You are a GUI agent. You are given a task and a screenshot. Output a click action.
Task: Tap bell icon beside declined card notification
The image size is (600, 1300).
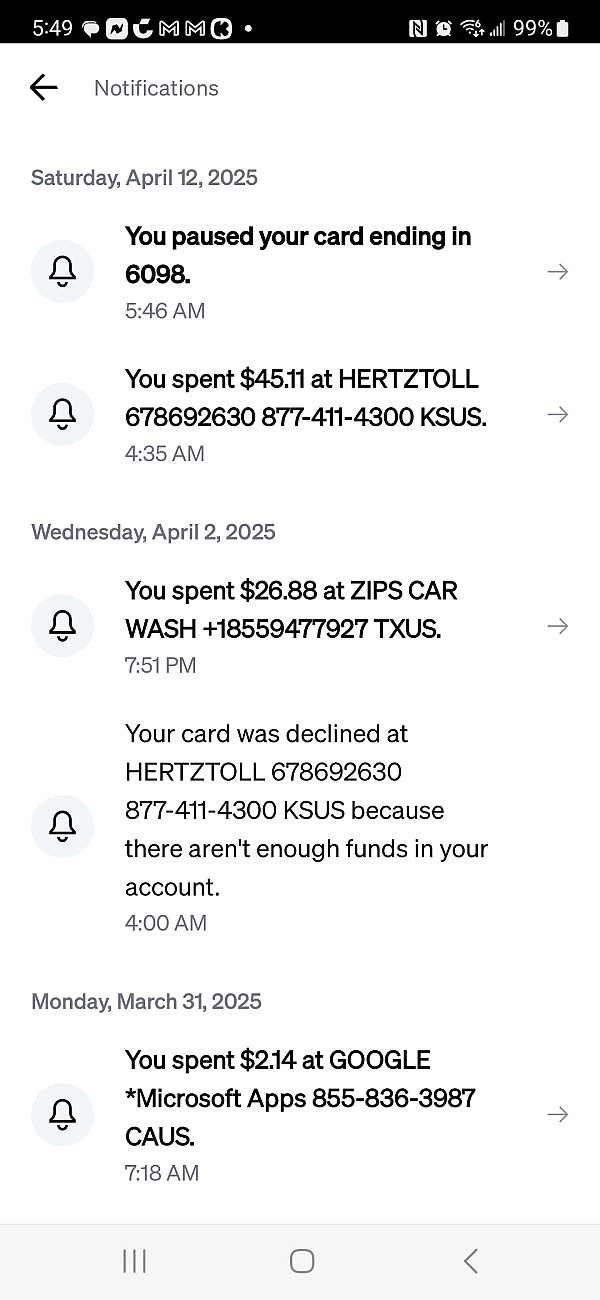(x=62, y=827)
